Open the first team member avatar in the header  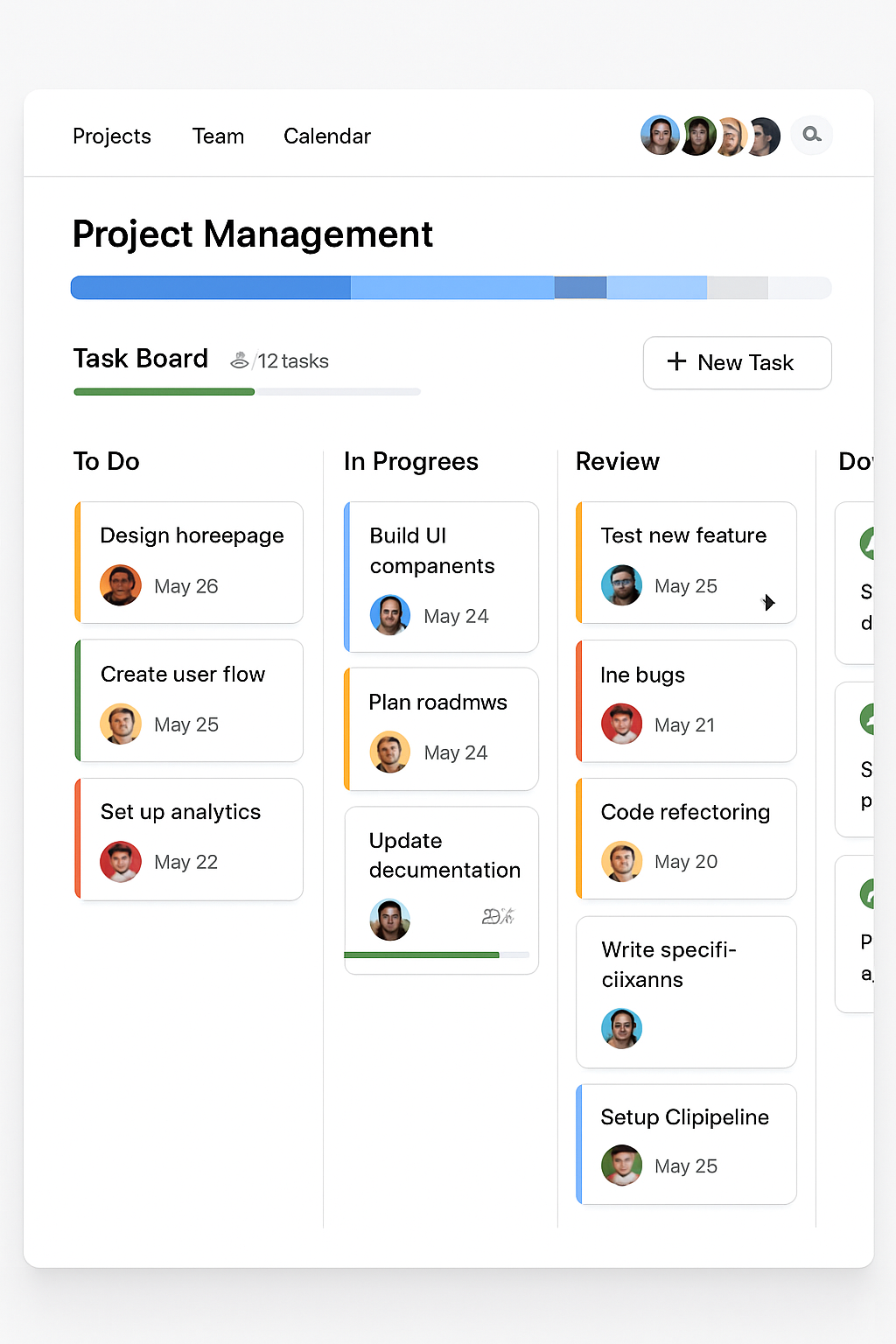(660, 135)
